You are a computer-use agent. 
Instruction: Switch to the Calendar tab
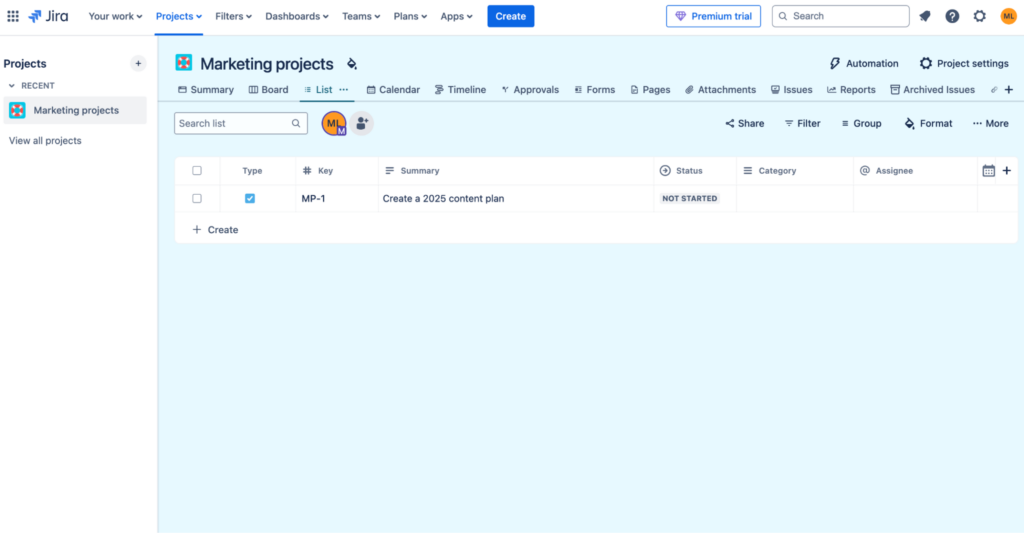(x=393, y=89)
